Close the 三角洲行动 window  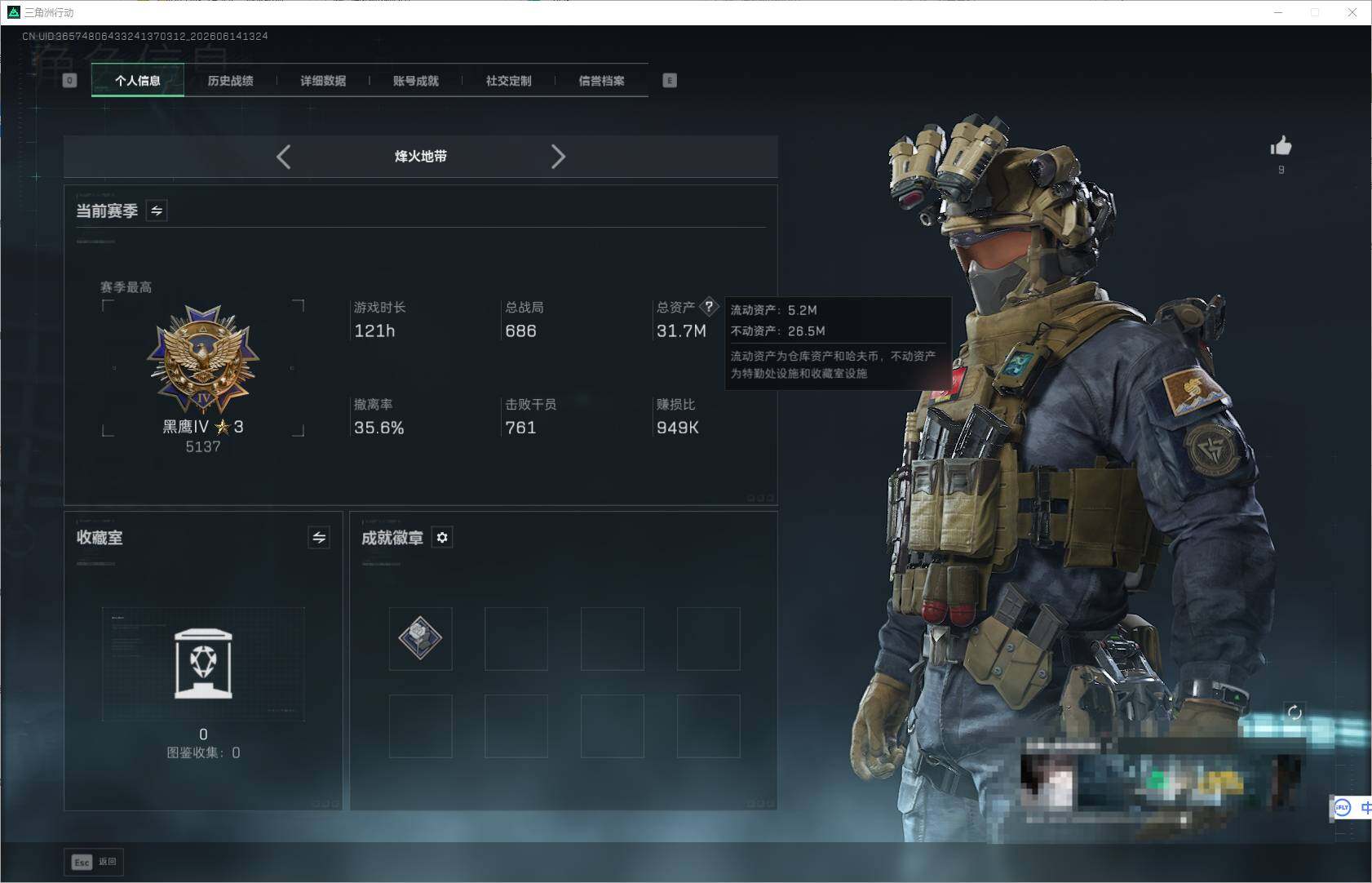click(x=1352, y=12)
